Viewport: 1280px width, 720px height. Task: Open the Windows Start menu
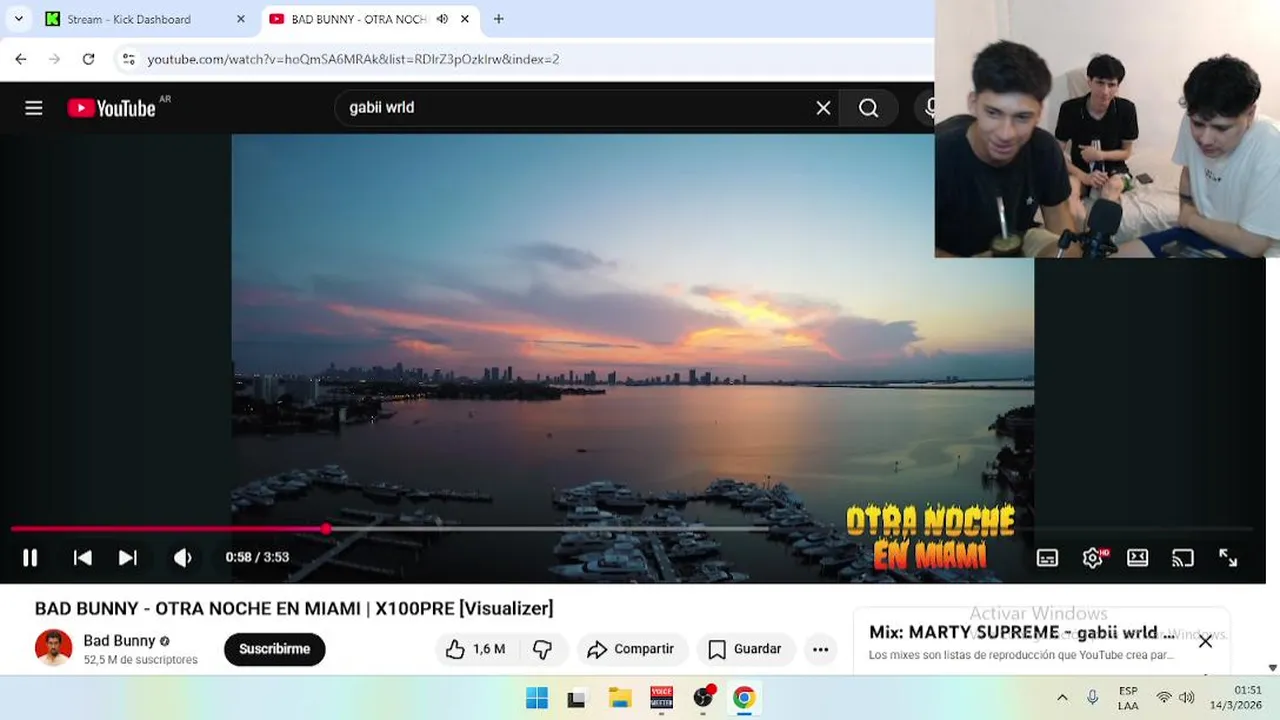537,698
